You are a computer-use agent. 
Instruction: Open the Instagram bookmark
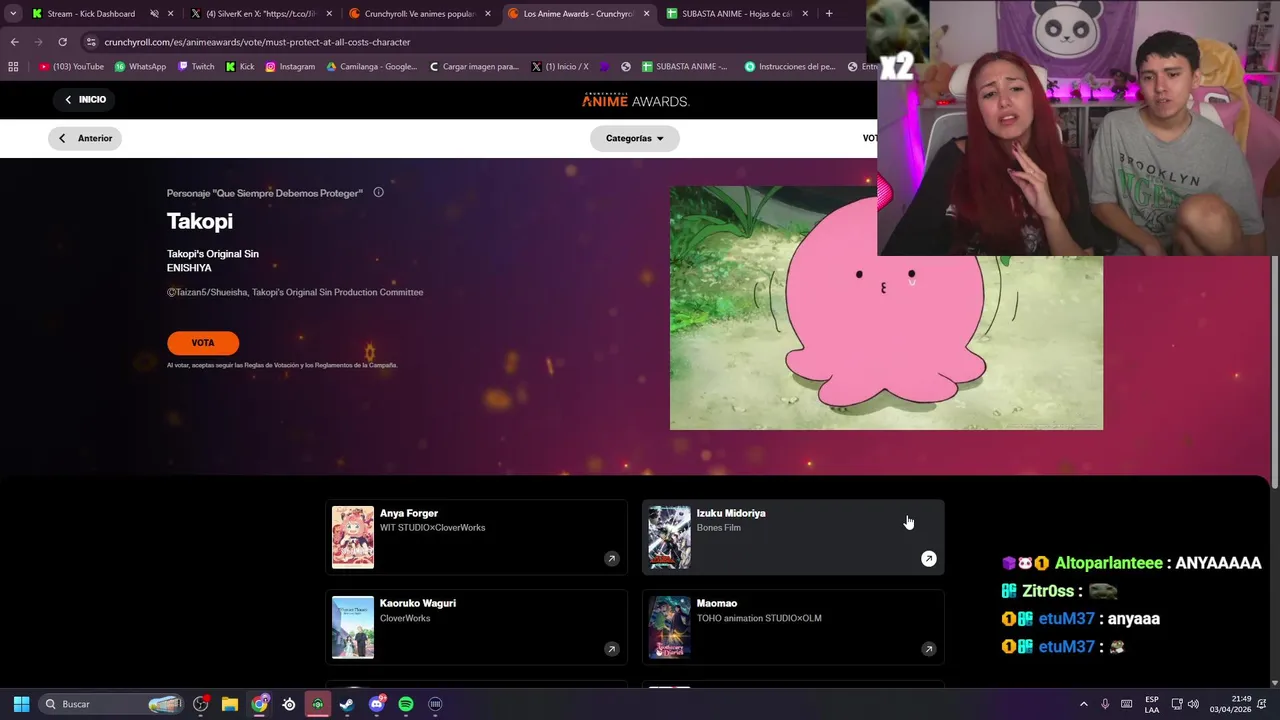coord(290,67)
